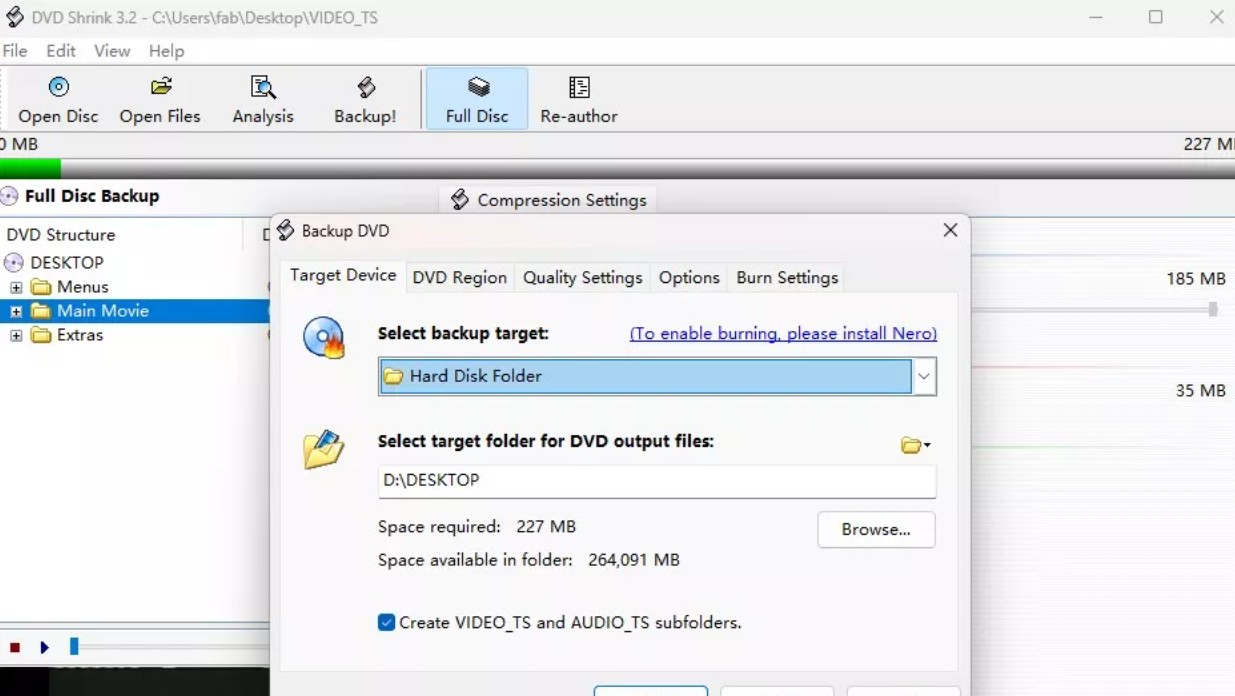Select the Main Movie folder
Image resolution: width=1235 pixels, height=696 pixels.
point(90,311)
